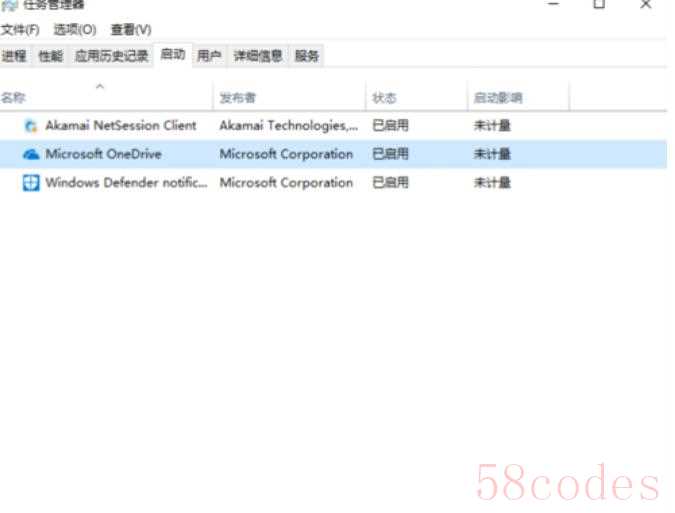Image resolution: width=675 pixels, height=513 pixels.
Task: Click Microsoft Corporation publisher in Defender row
Action: click(x=286, y=183)
